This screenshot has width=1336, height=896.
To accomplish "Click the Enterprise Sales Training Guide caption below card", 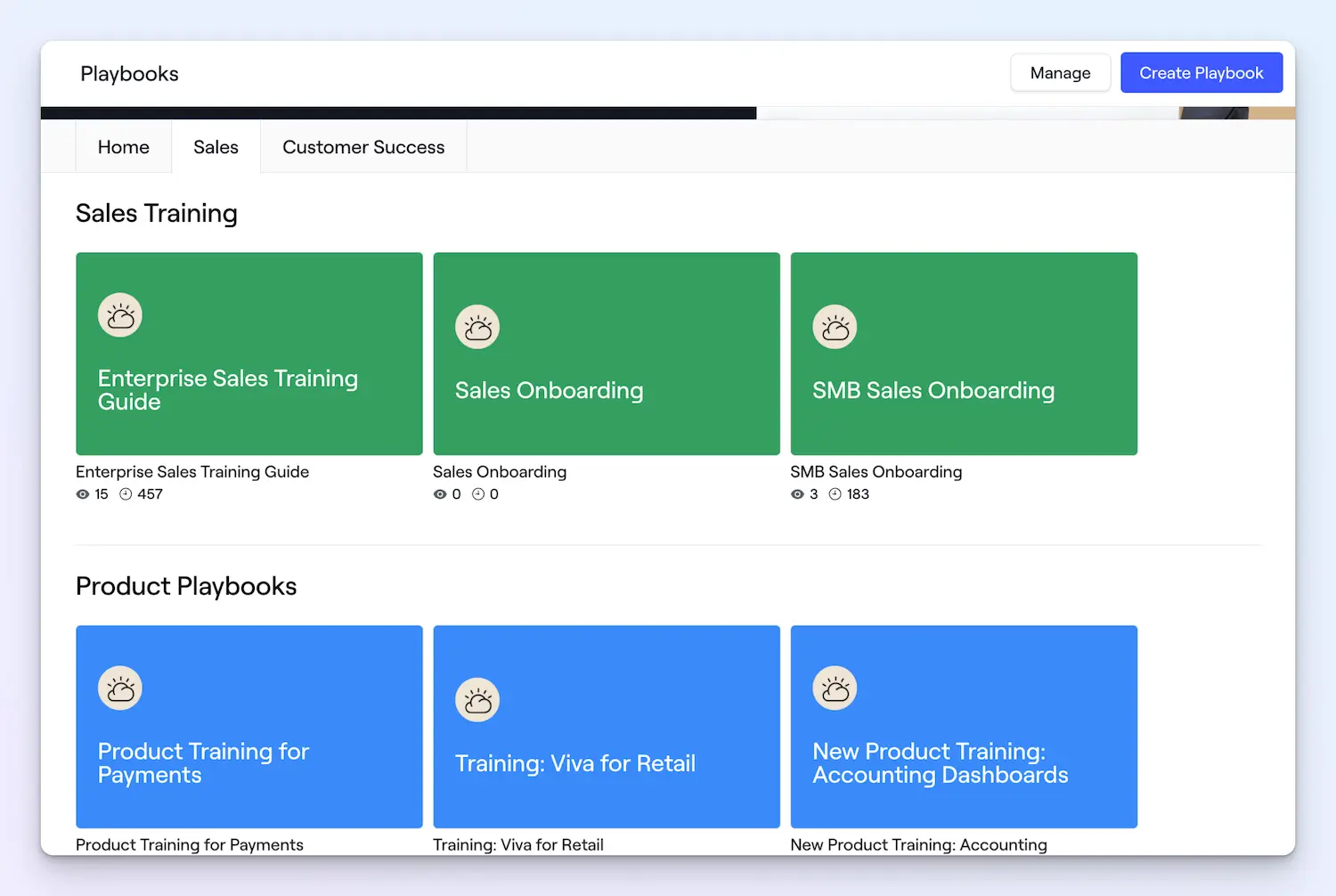I will click(x=192, y=472).
